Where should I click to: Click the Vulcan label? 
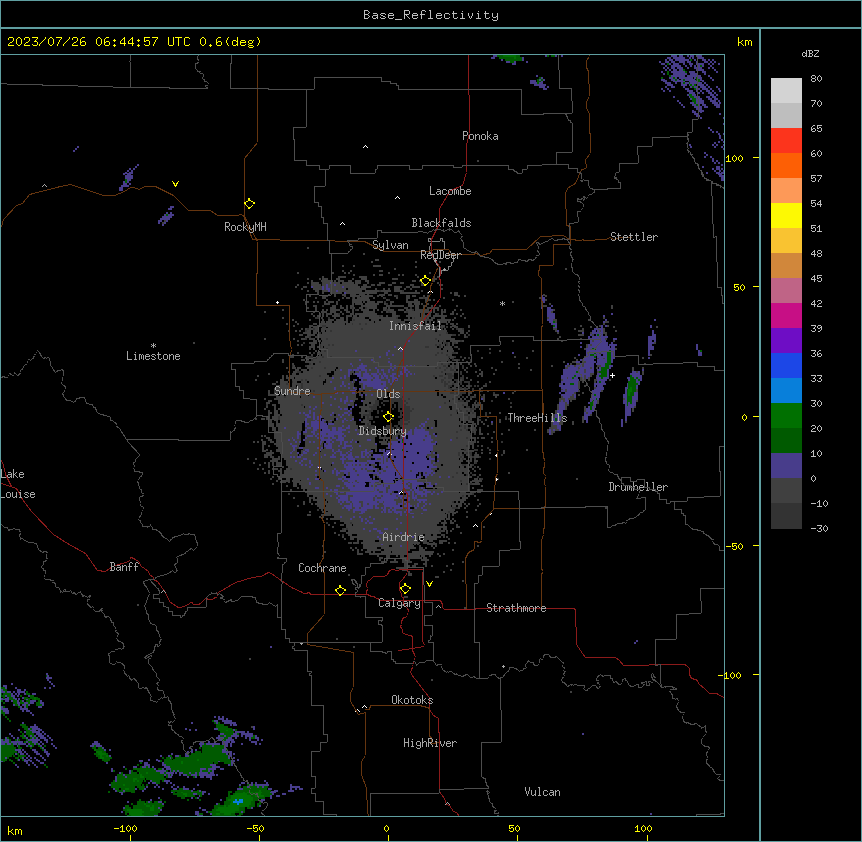[543, 792]
